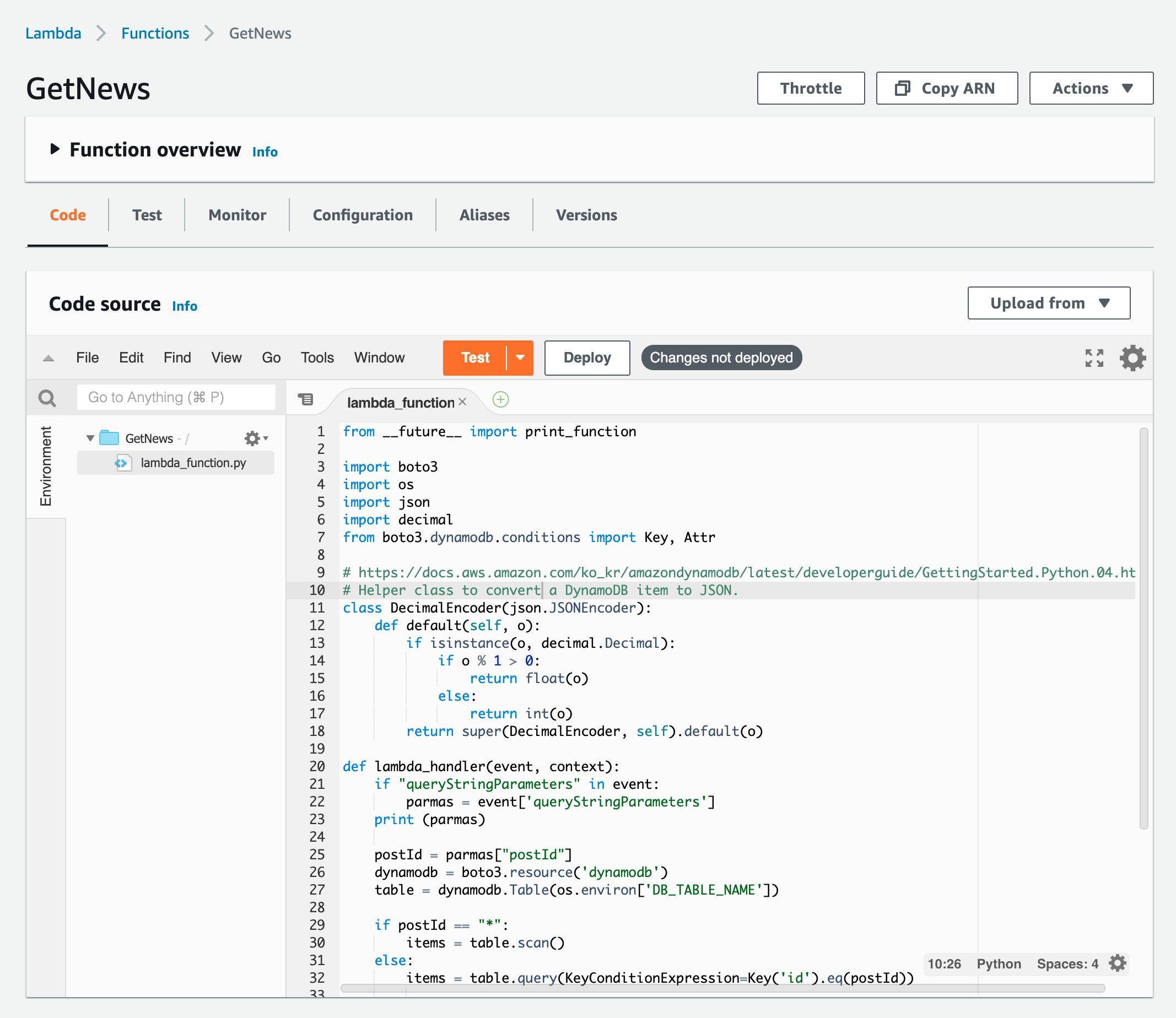The image size is (1176, 1018).
Task: Open the View menu
Action: [x=226, y=358]
